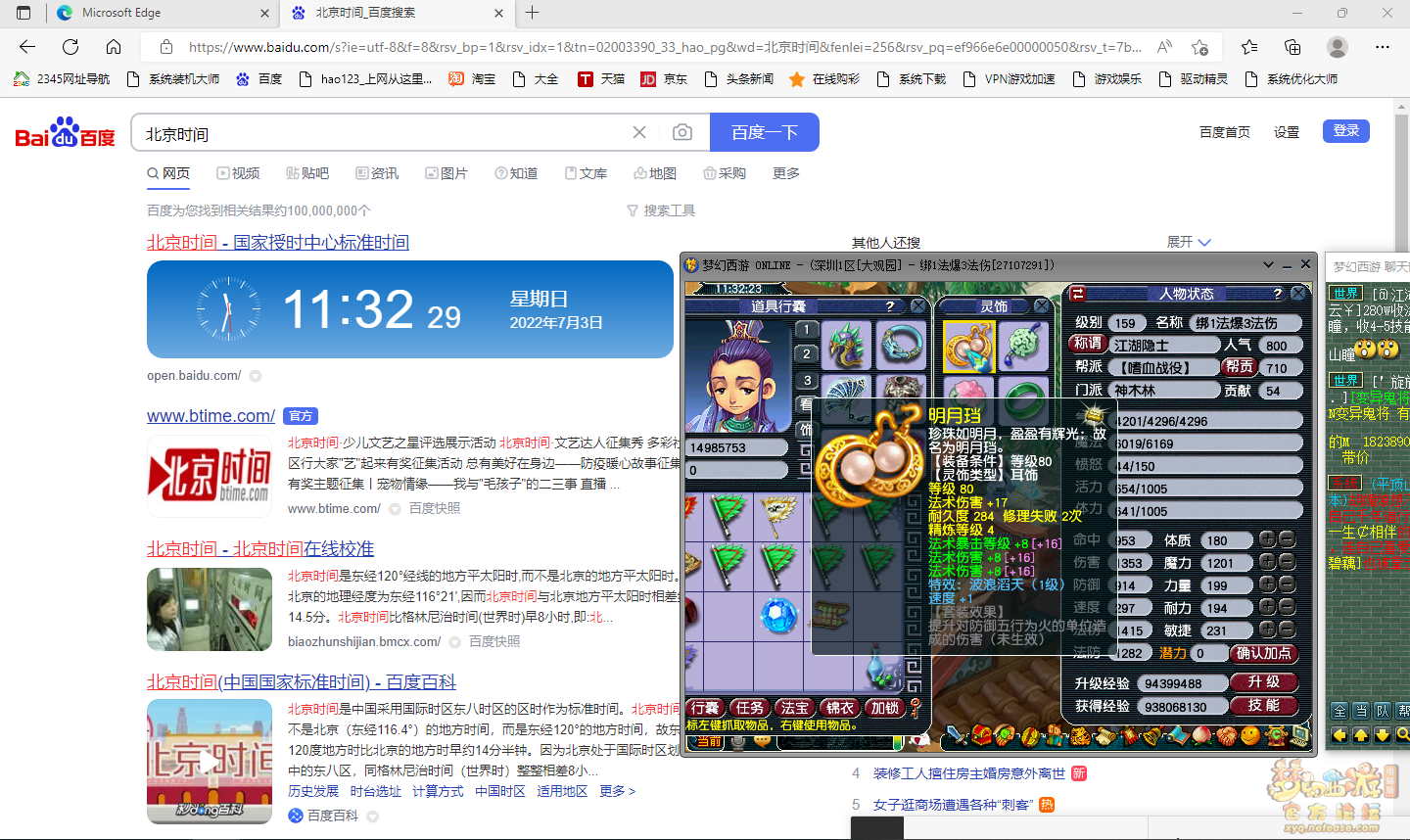Screen dimensions: 1410x840
Task: Click the blue ring equipment slot
Action: click(x=901, y=345)
